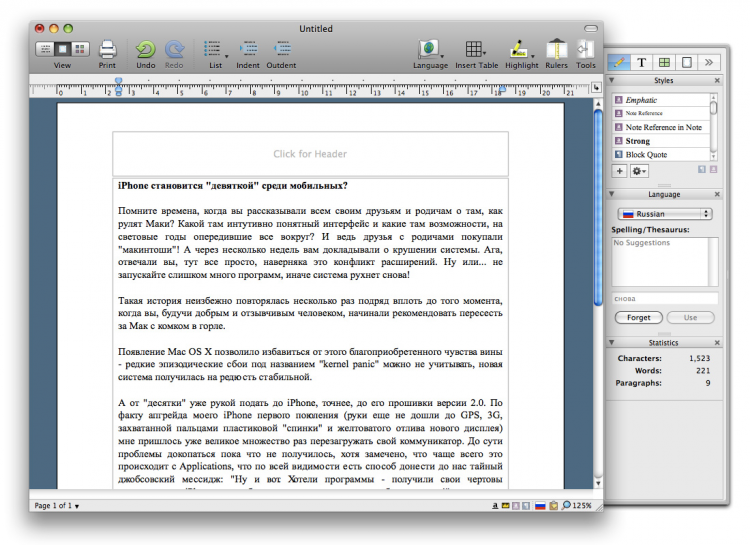
Task: Close the Statistics palette section
Action: [717, 343]
